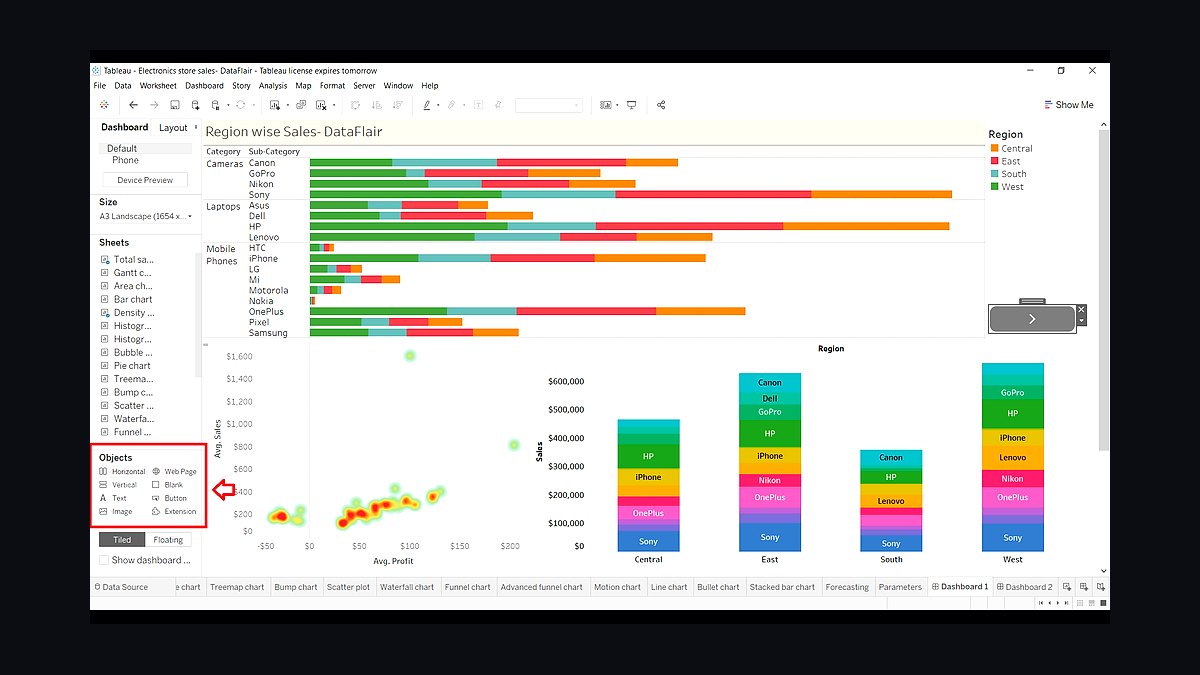Open the Fit selector dropdown in toolbar
Viewport: 1200px width, 675px height.
tap(548, 105)
